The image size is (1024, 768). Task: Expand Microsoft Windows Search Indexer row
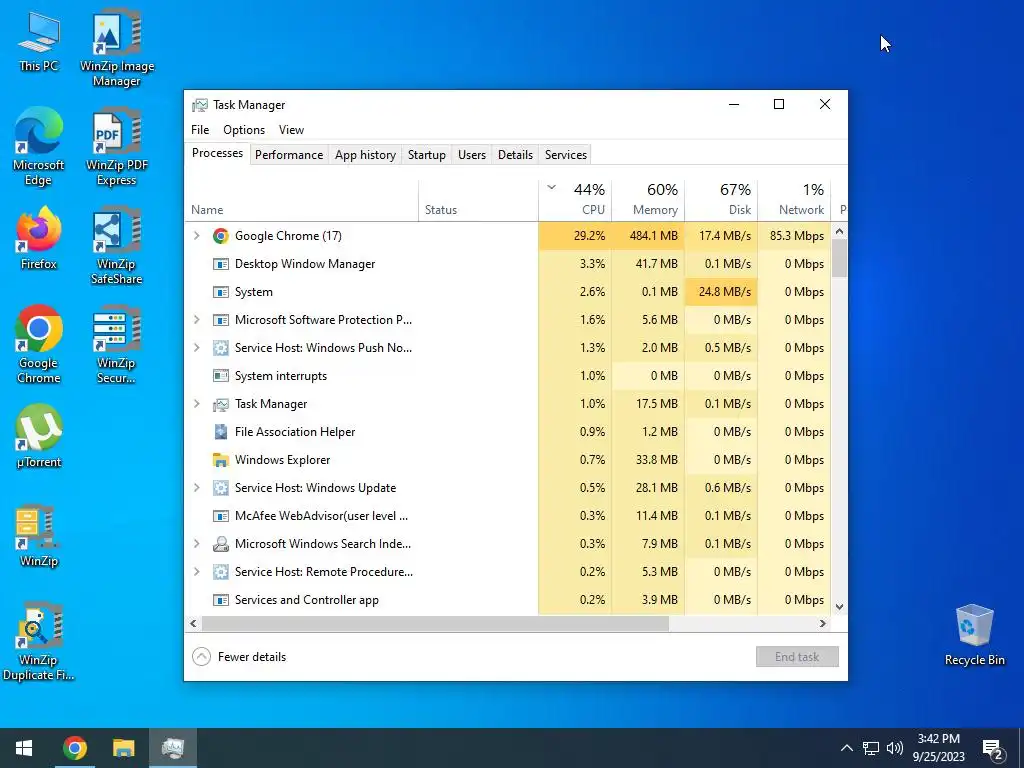click(197, 544)
